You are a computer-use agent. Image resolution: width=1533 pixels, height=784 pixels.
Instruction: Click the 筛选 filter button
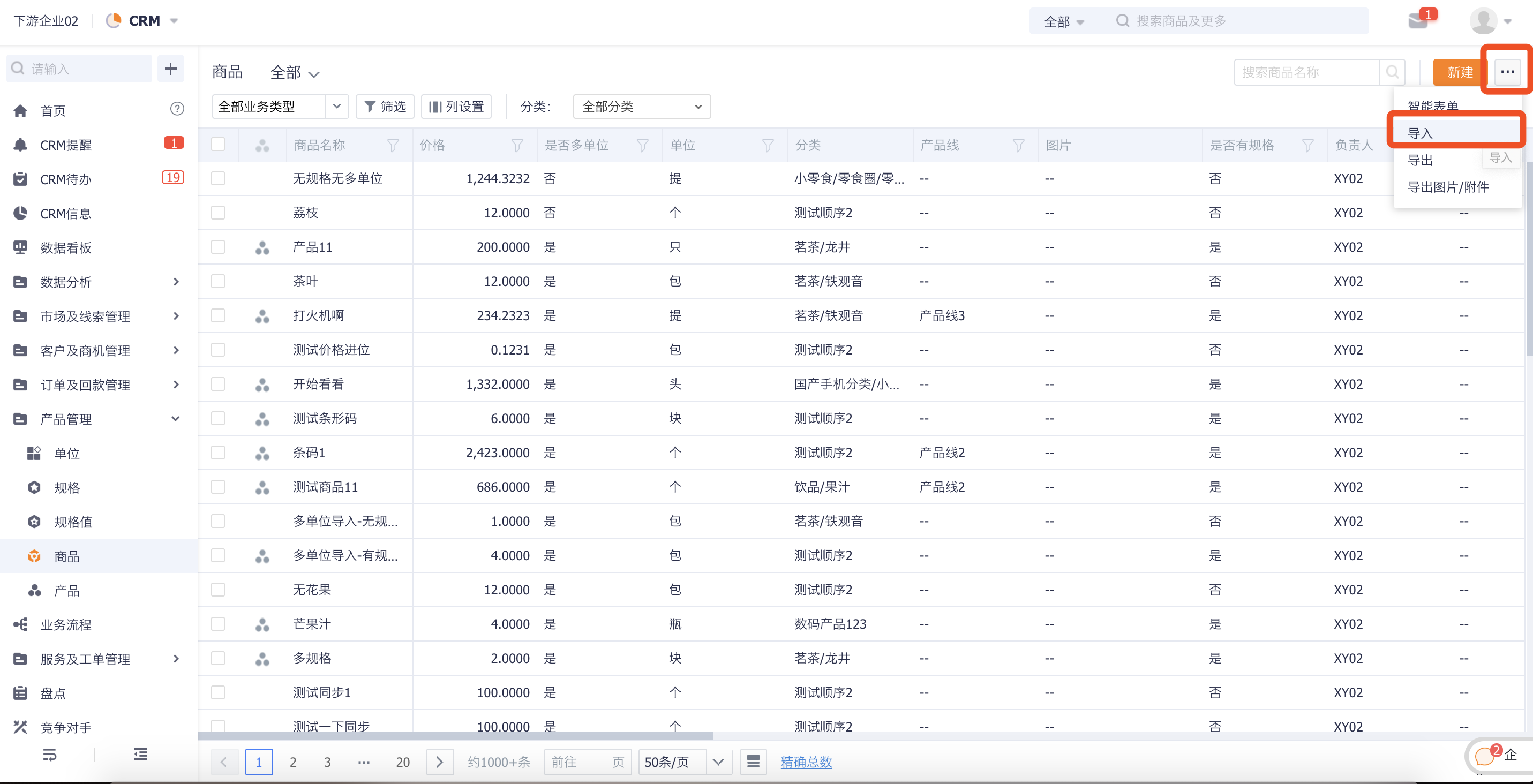coord(385,107)
